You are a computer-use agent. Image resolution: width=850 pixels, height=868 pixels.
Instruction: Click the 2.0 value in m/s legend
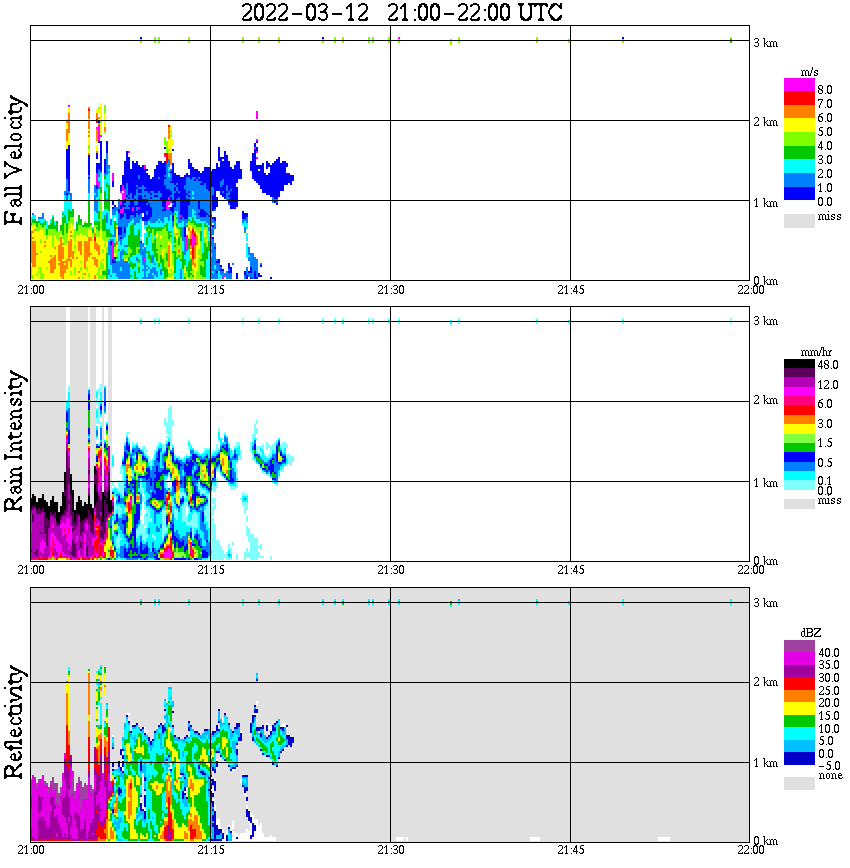pyautogui.click(x=825, y=174)
